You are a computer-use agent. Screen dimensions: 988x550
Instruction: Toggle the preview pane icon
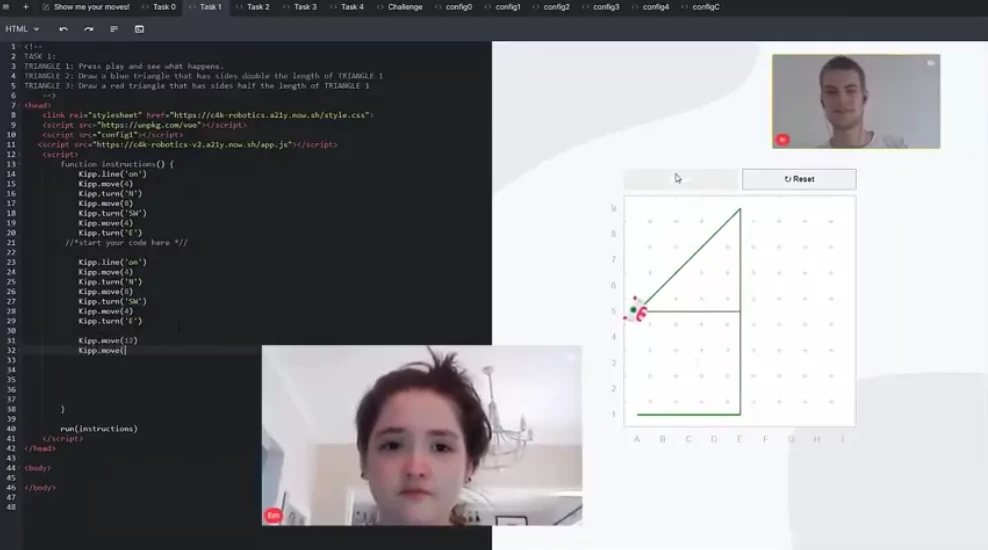(139, 29)
